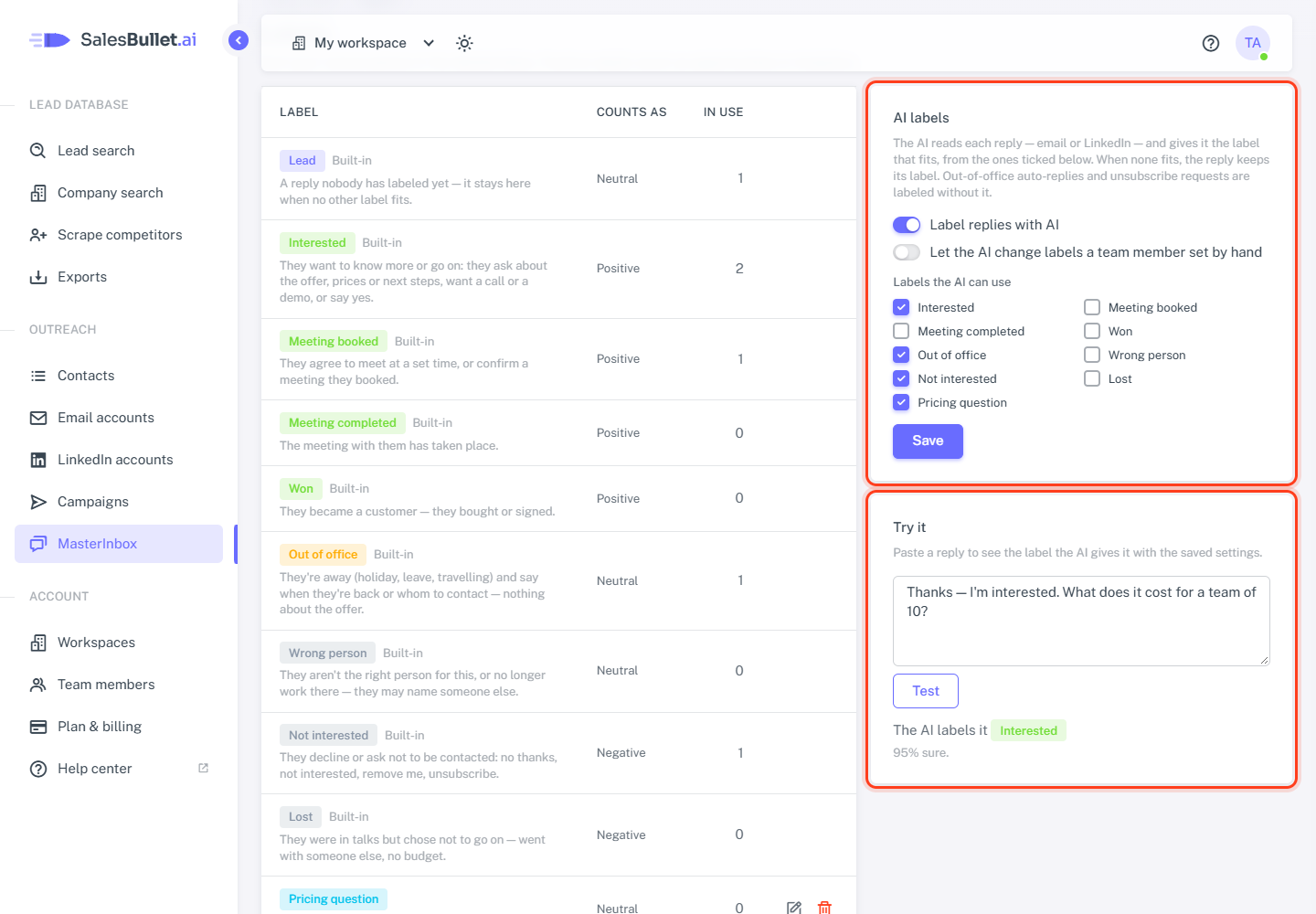Disable Label replies with AI switch

907,225
